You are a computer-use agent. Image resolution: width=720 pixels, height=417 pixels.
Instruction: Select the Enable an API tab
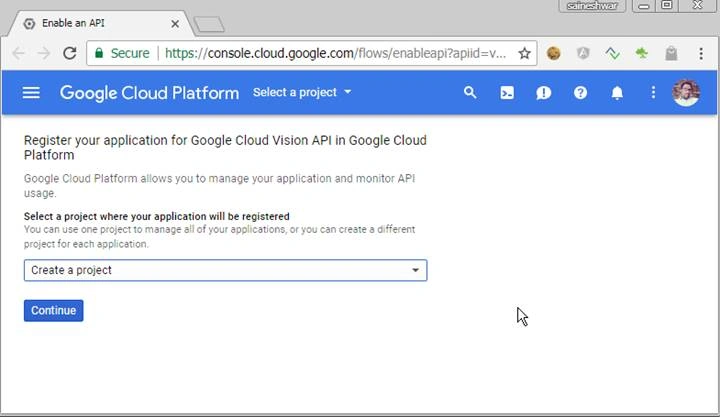[x=99, y=23]
